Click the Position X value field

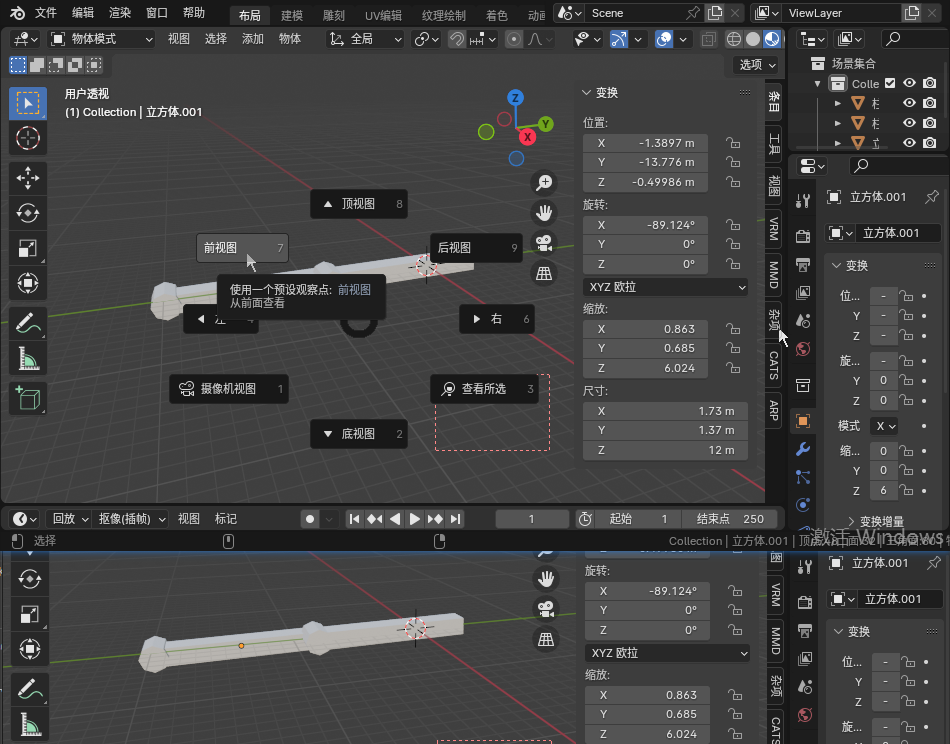(x=645, y=143)
